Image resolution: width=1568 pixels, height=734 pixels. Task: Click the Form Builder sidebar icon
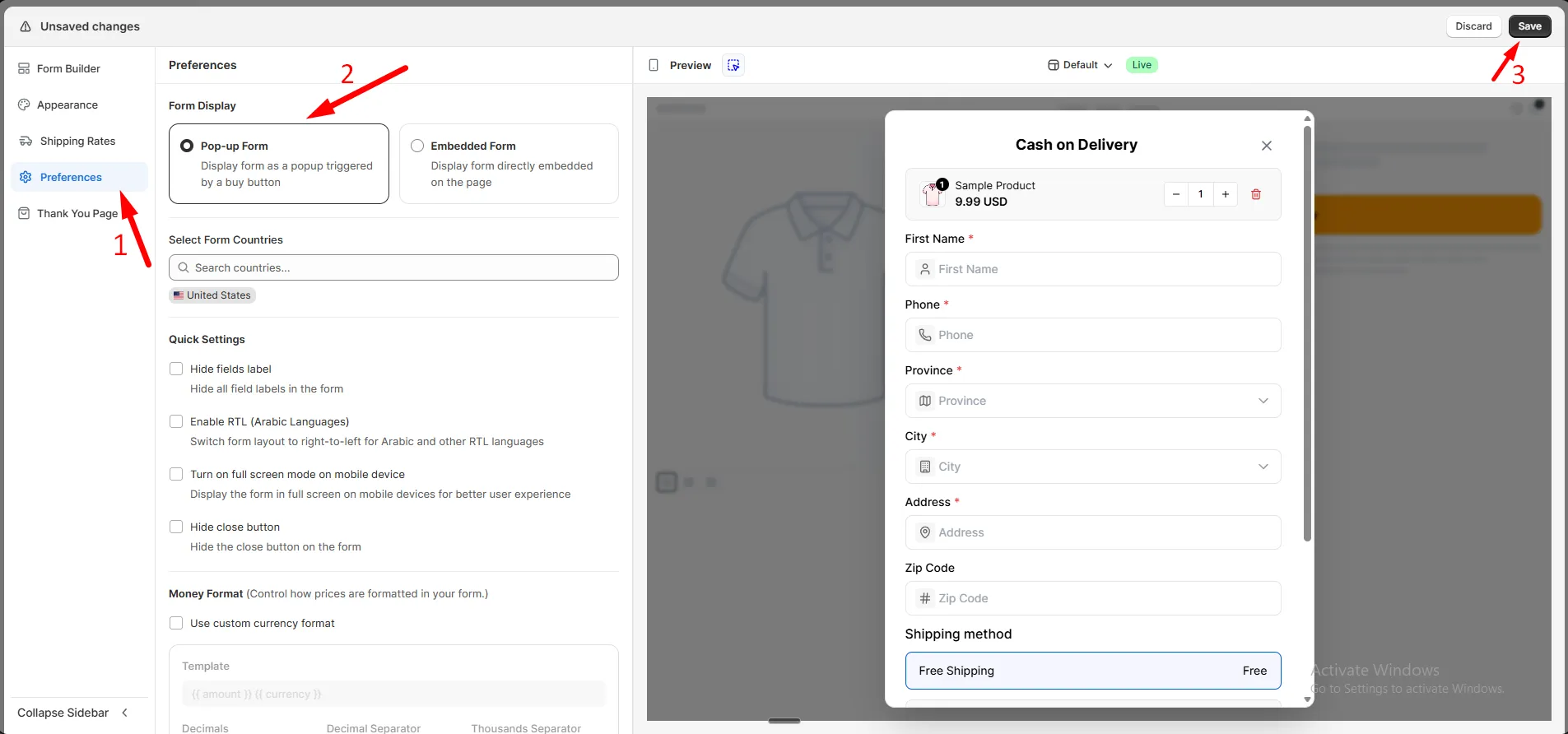click(24, 68)
